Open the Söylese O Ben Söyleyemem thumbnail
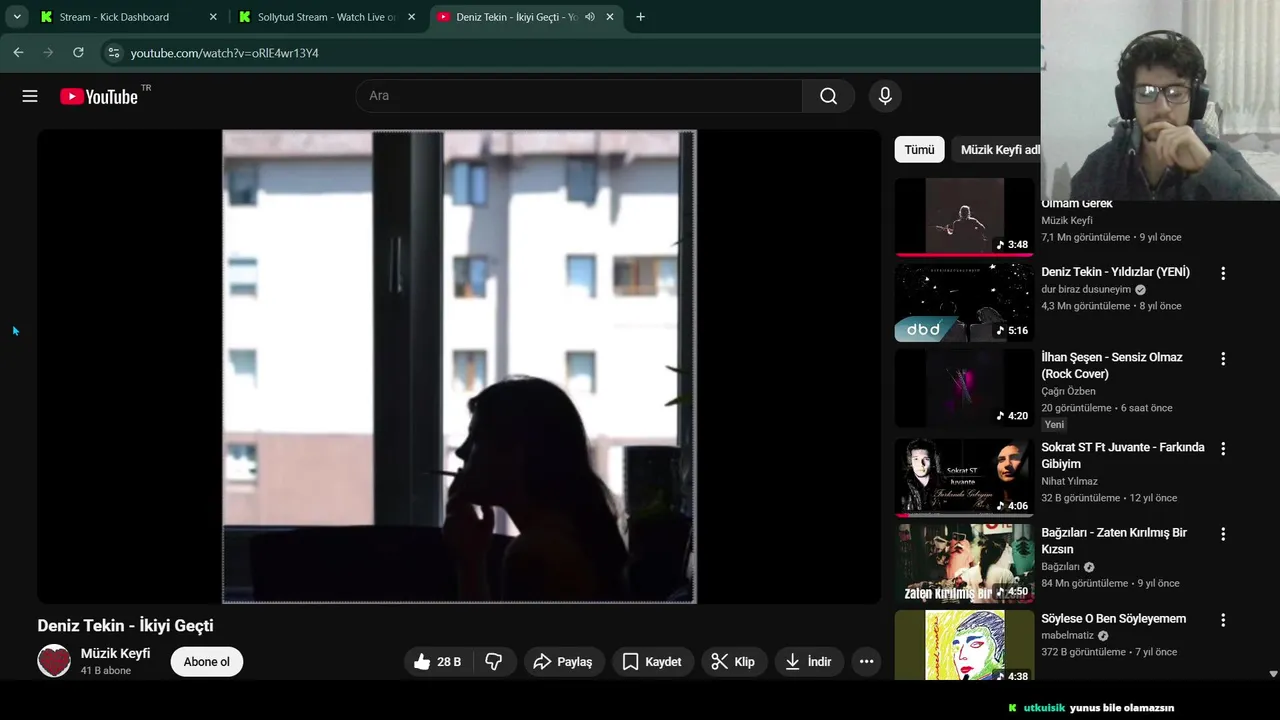Image resolution: width=1280 pixels, height=720 pixels. coord(964,646)
